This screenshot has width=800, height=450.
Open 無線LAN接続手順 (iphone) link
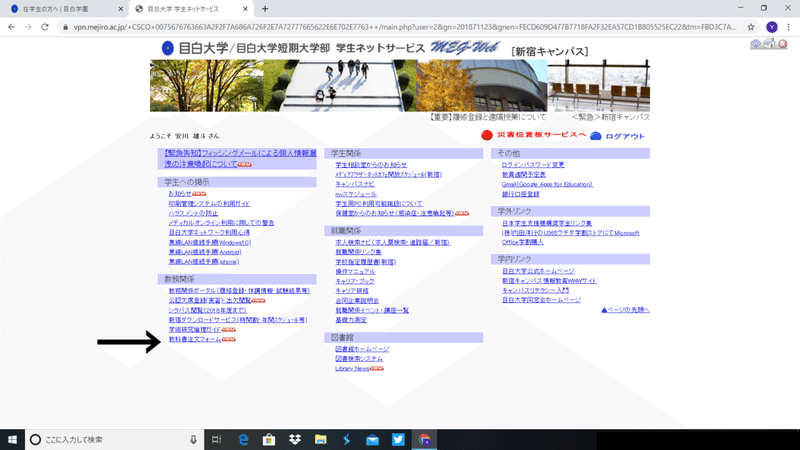[204, 262]
